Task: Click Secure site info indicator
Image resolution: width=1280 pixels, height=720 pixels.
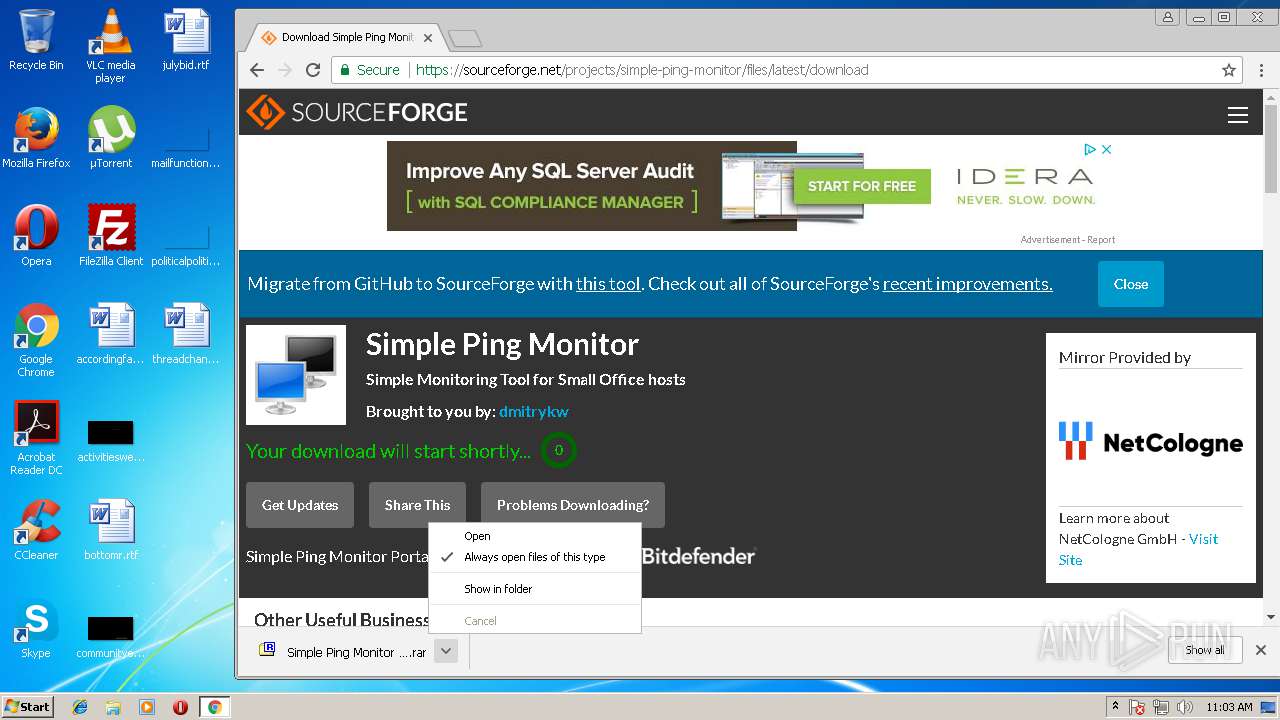Action: pos(369,70)
